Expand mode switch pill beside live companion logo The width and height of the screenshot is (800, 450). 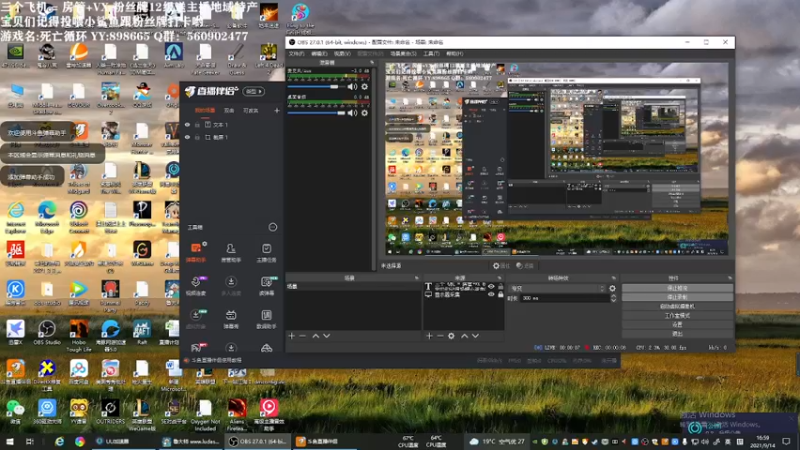coord(254,91)
